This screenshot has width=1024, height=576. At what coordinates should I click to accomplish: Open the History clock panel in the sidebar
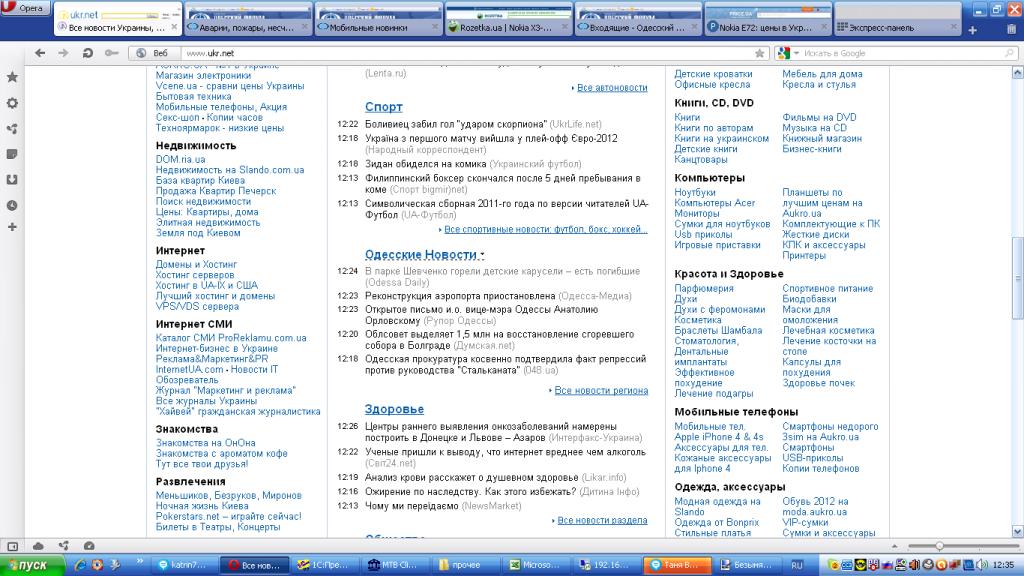pos(12,205)
